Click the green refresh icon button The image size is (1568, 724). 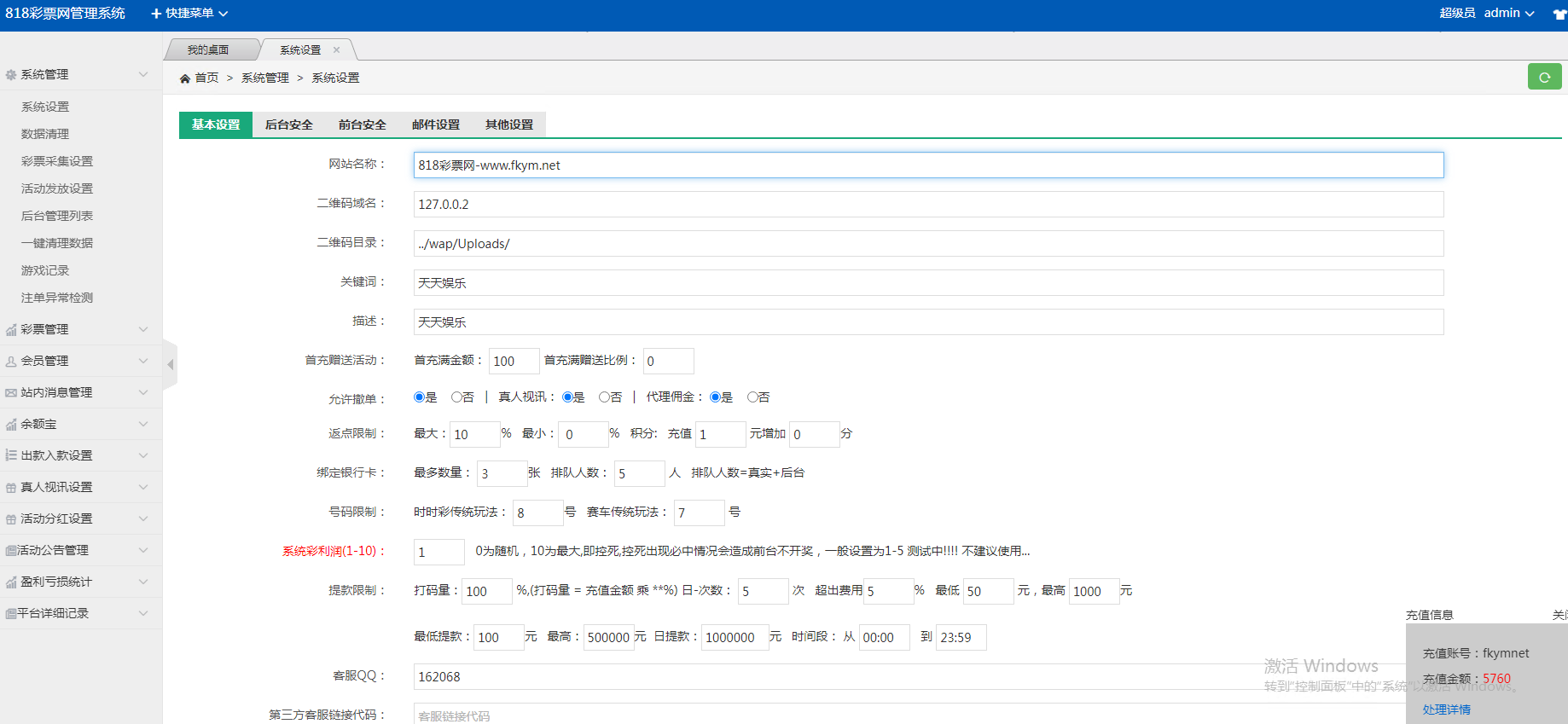tap(1544, 77)
